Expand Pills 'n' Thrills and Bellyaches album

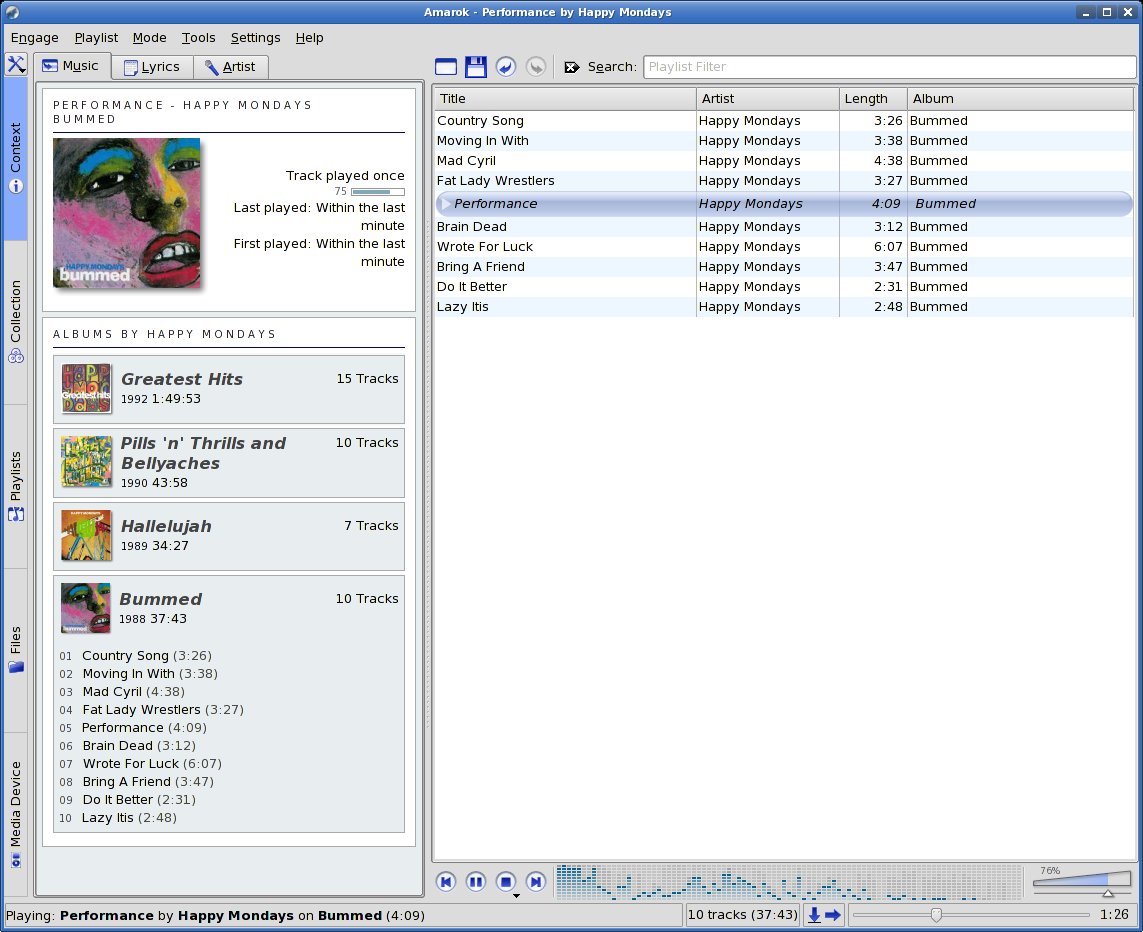click(x=229, y=463)
